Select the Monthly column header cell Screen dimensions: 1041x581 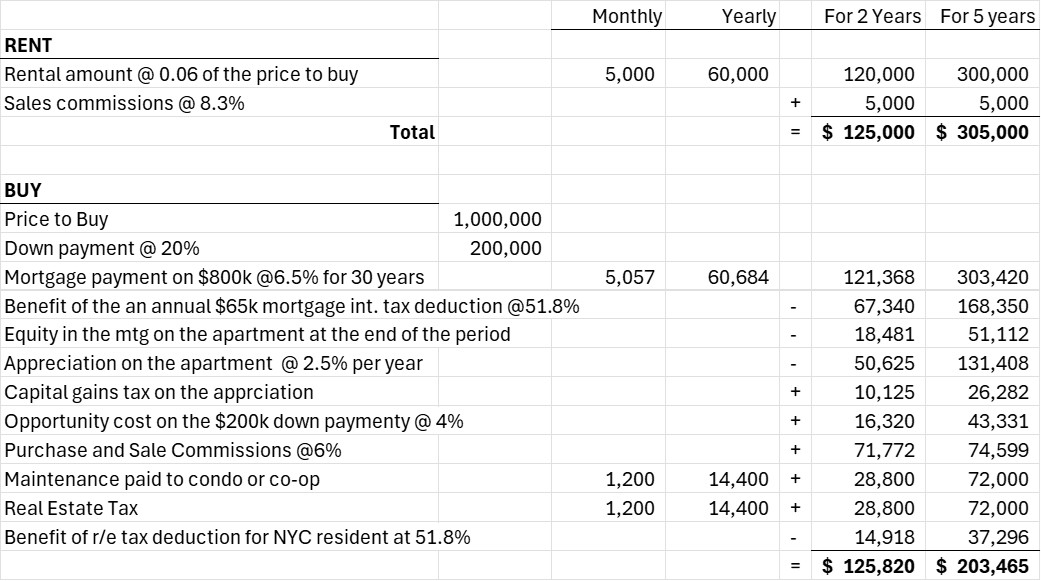coord(627,16)
